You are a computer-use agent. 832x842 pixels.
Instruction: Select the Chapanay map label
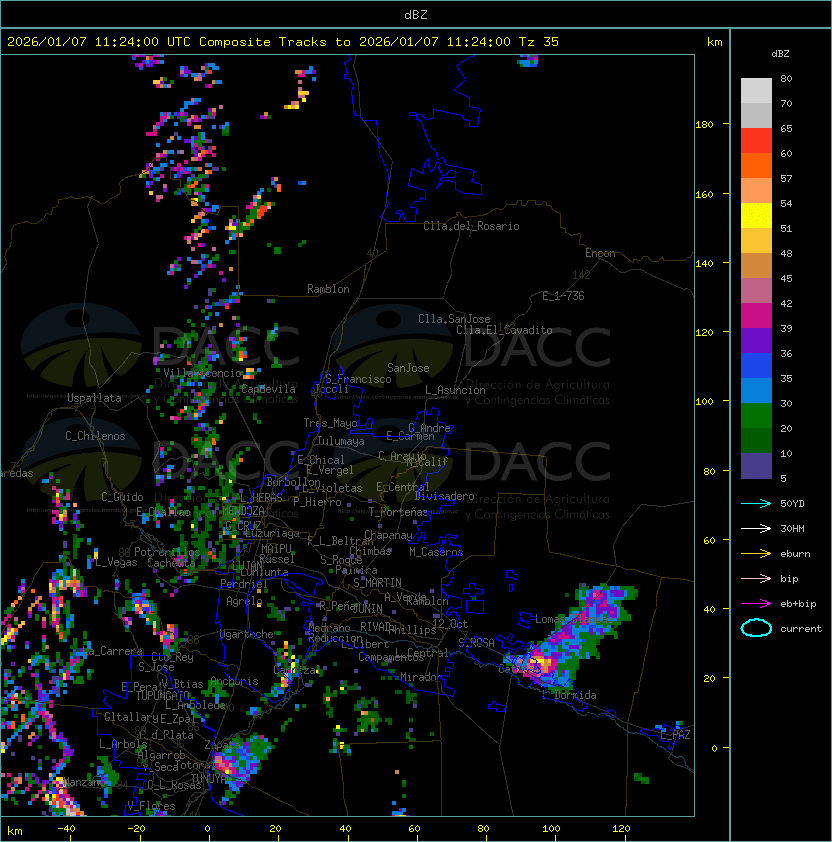388,535
